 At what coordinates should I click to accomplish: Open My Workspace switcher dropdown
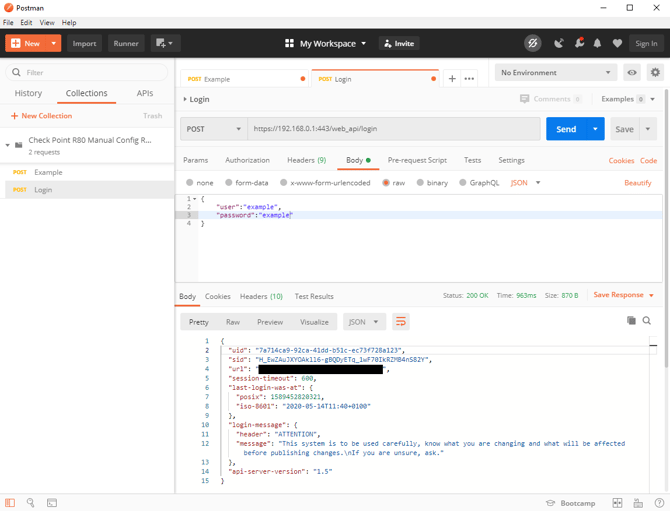click(x=326, y=44)
